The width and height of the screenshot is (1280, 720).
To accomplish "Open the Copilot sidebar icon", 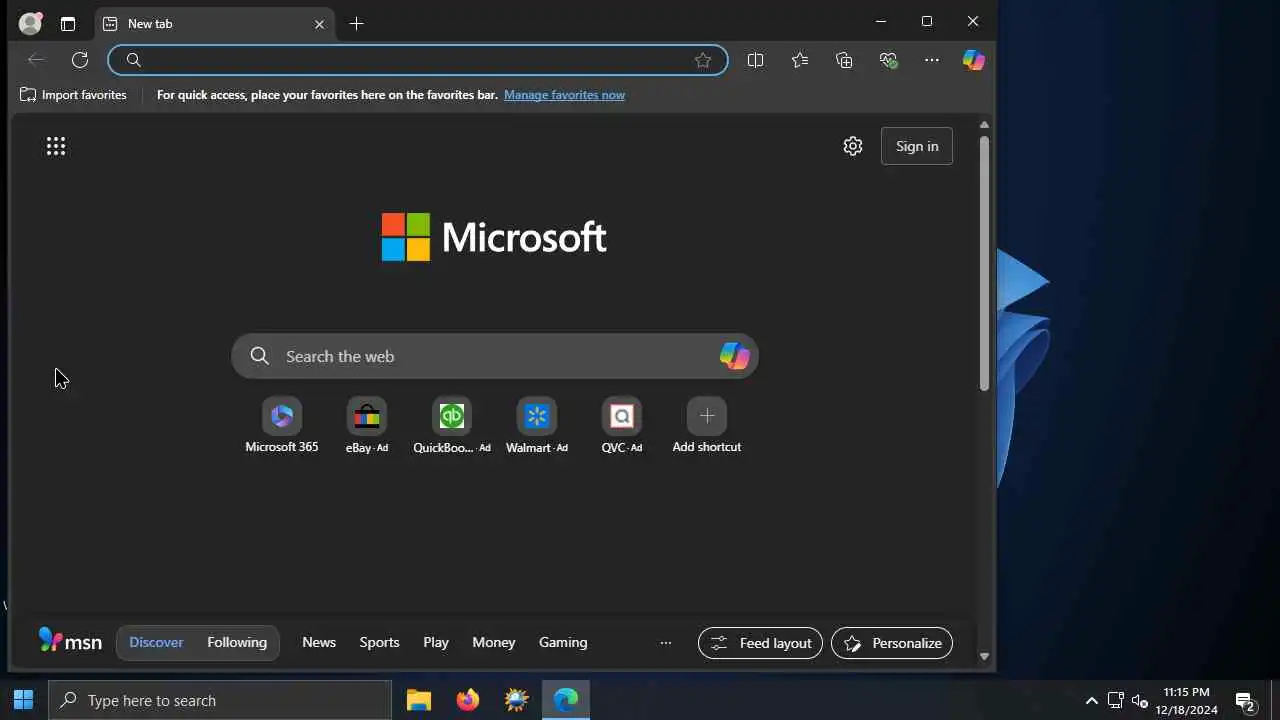I will tap(974, 60).
